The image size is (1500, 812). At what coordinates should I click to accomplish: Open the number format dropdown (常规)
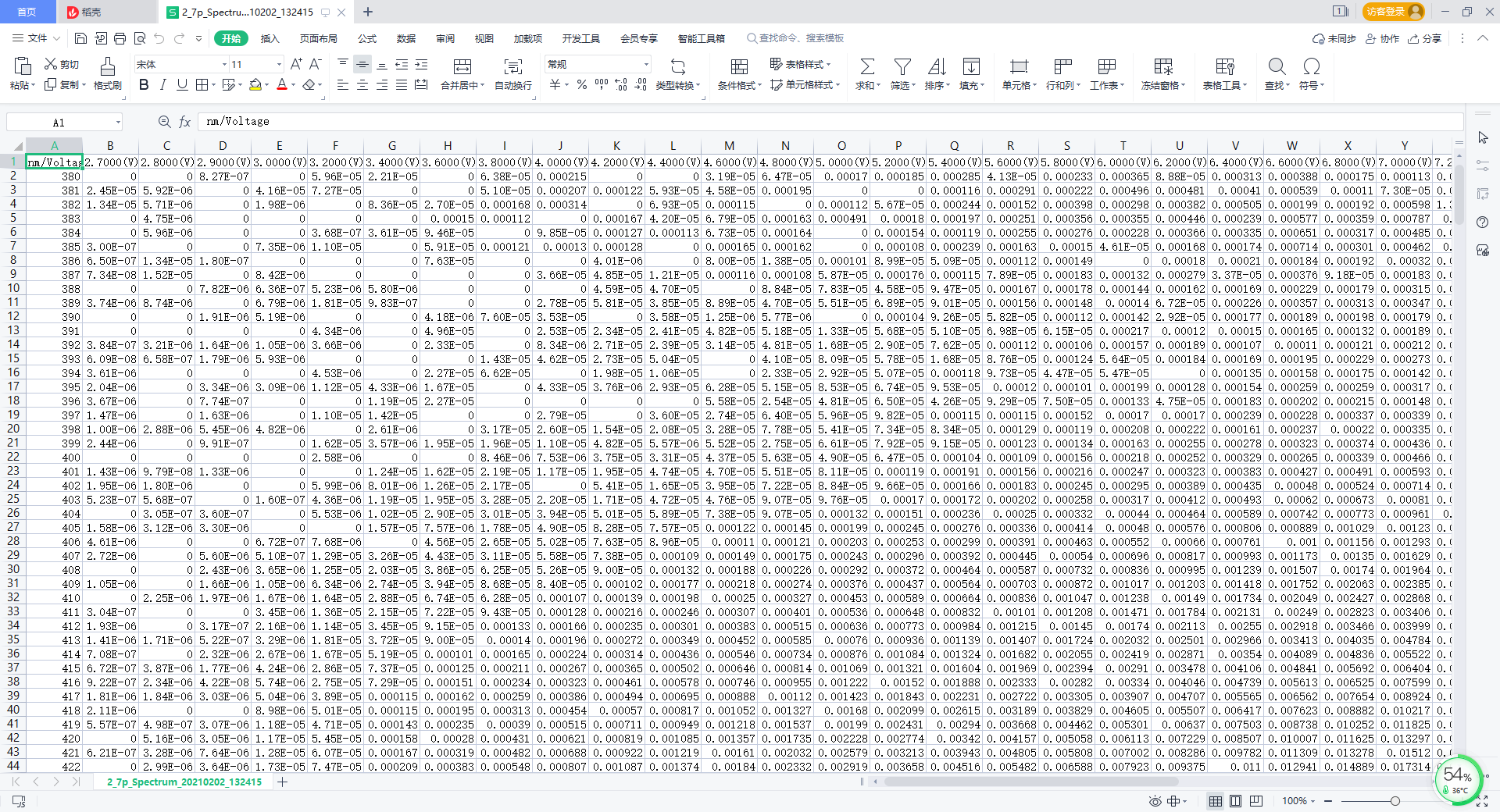coord(646,65)
